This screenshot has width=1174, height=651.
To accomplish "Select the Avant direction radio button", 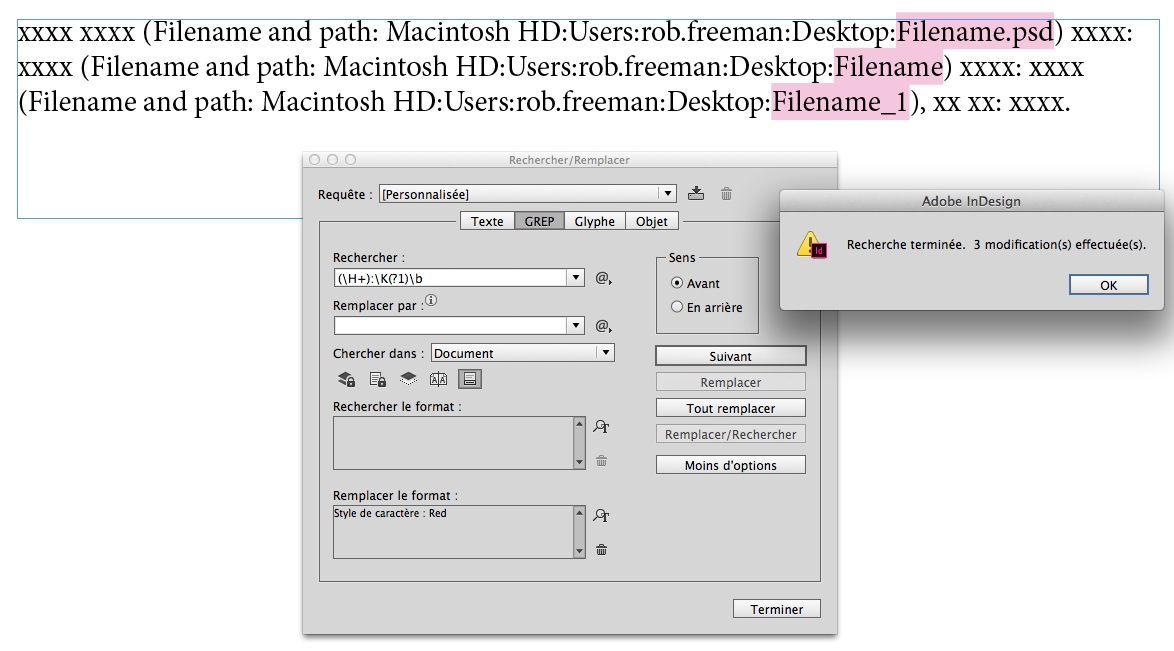I will [x=677, y=283].
